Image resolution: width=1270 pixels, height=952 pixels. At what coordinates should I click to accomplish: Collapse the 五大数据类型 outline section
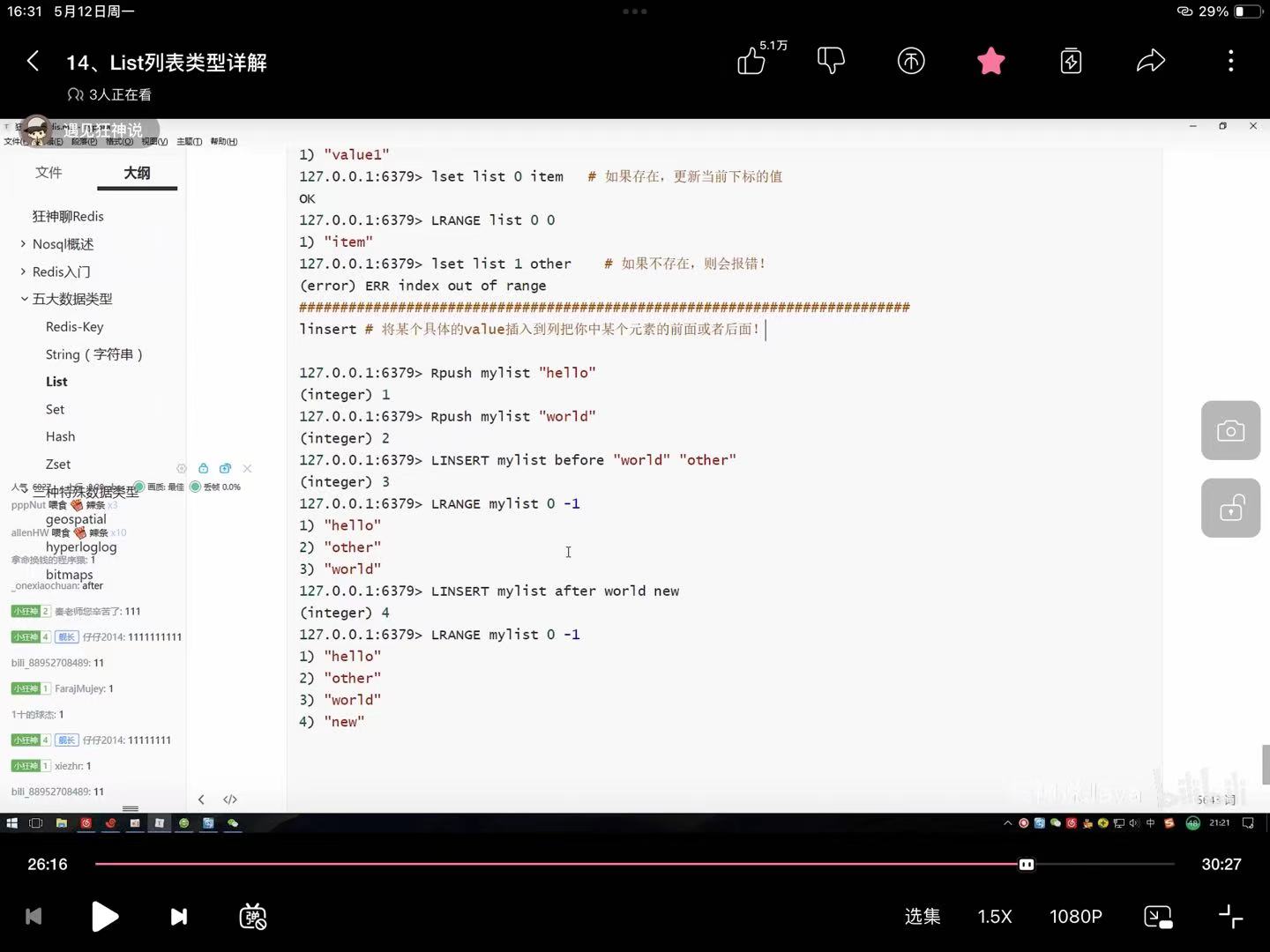point(24,299)
